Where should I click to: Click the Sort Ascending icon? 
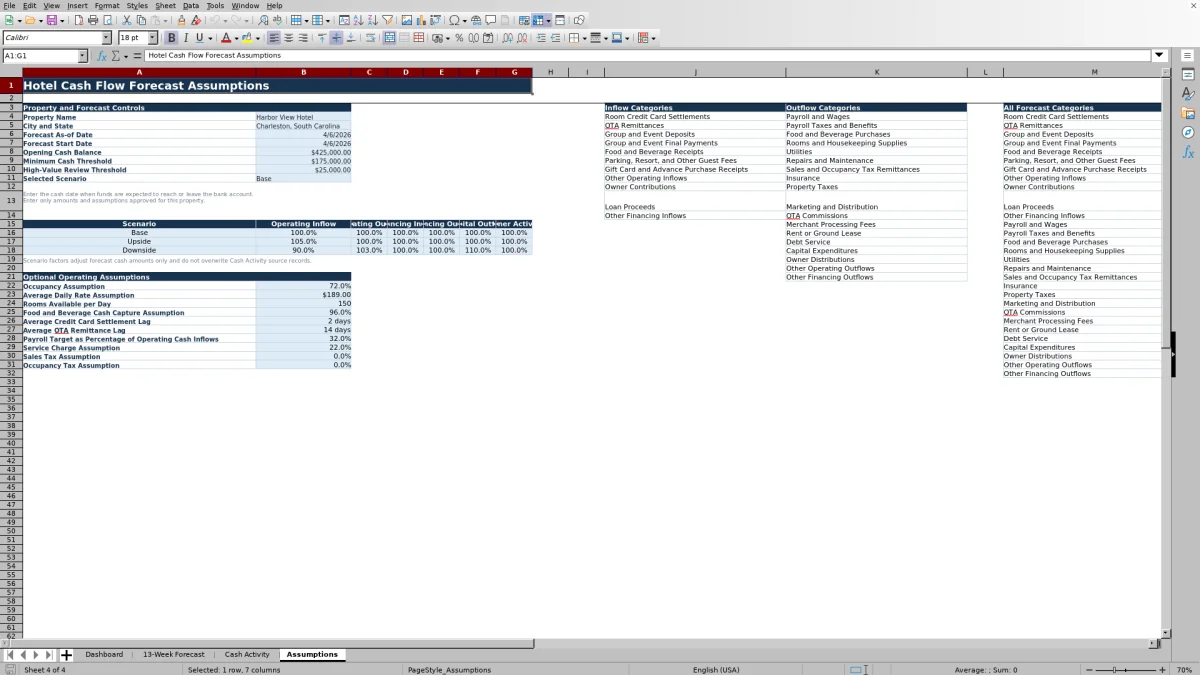(358, 20)
